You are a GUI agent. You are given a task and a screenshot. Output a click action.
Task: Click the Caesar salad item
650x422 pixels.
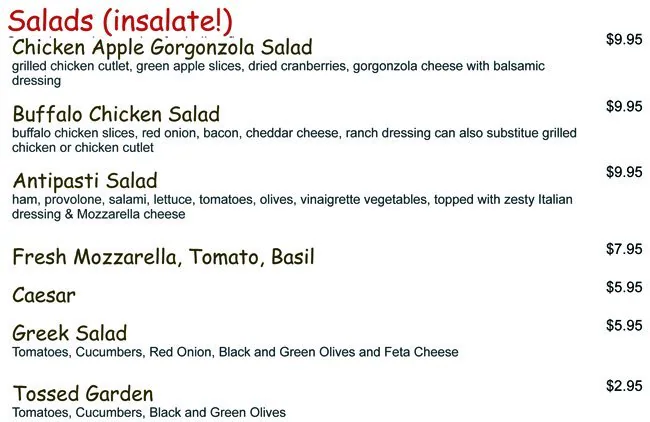tap(44, 295)
